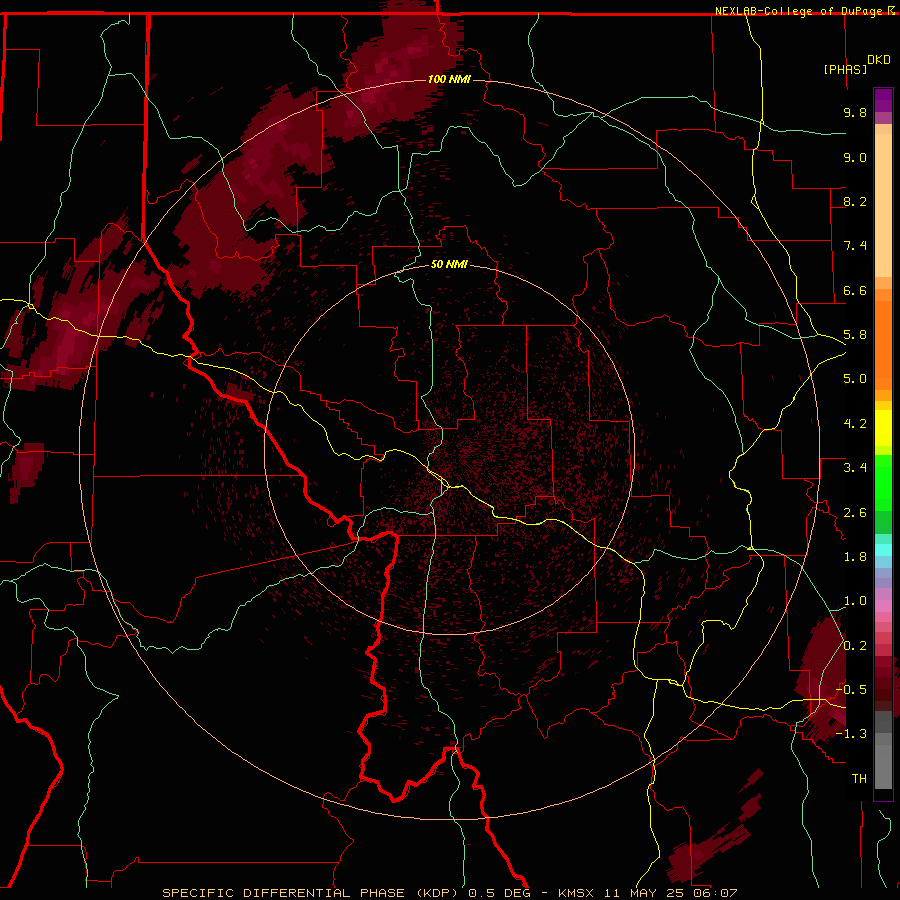The image size is (900, 900).
Task: Pick the yellow segment of the color bar
Action: pyautogui.click(x=883, y=428)
